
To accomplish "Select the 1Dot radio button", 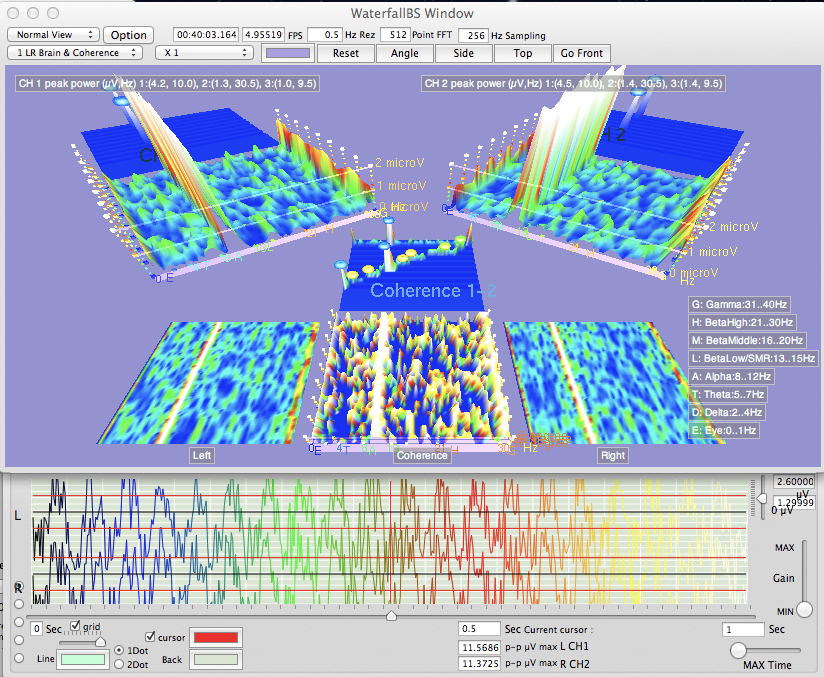I will [x=119, y=650].
